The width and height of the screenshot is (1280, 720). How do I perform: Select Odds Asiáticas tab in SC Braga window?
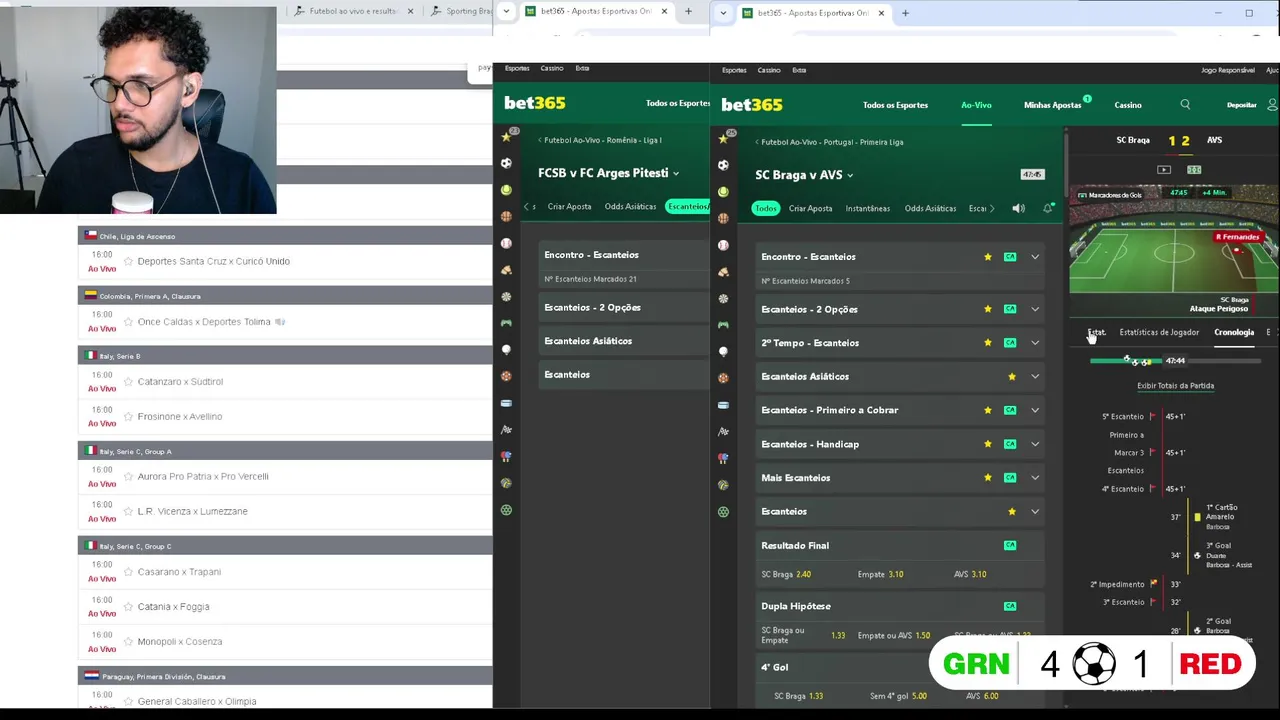pyautogui.click(x=930, y=208)
